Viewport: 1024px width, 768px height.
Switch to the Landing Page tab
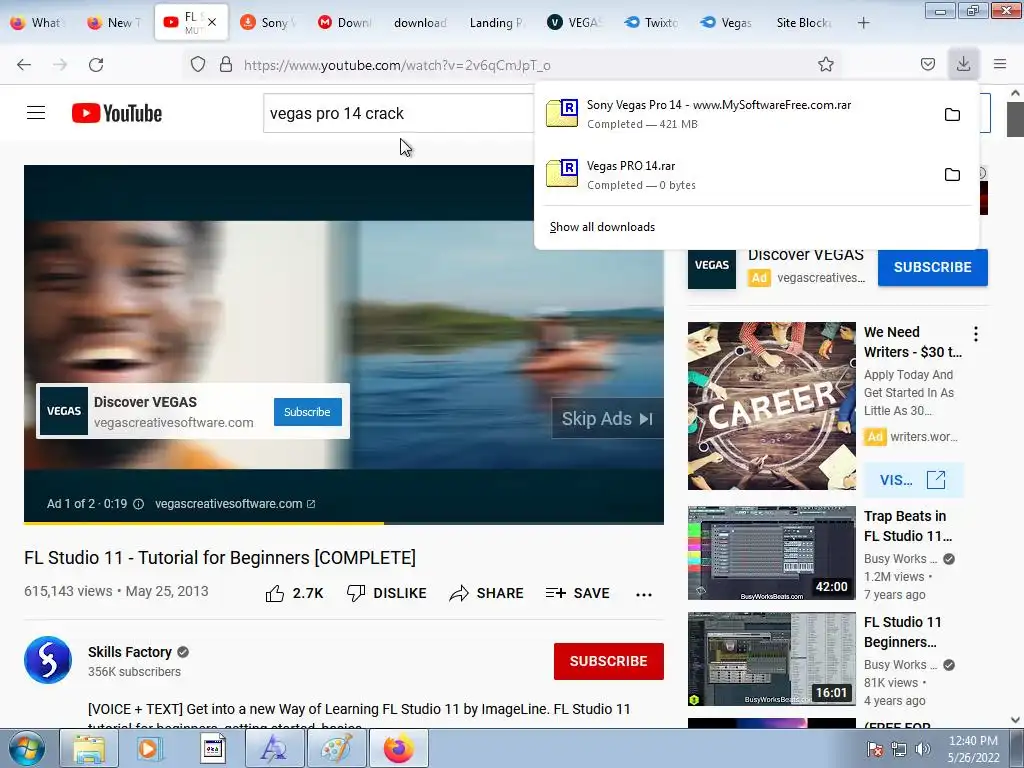pyautogui.click(x=496, y=23)
